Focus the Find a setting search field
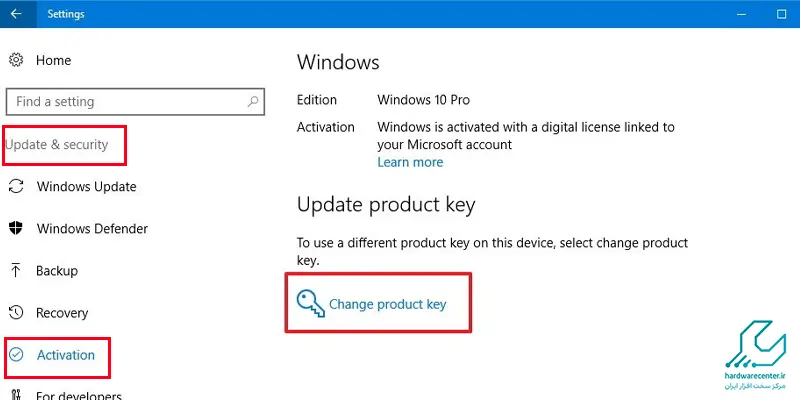The height and width of the screenshot is (400, 800). click(x=135, y=102)
